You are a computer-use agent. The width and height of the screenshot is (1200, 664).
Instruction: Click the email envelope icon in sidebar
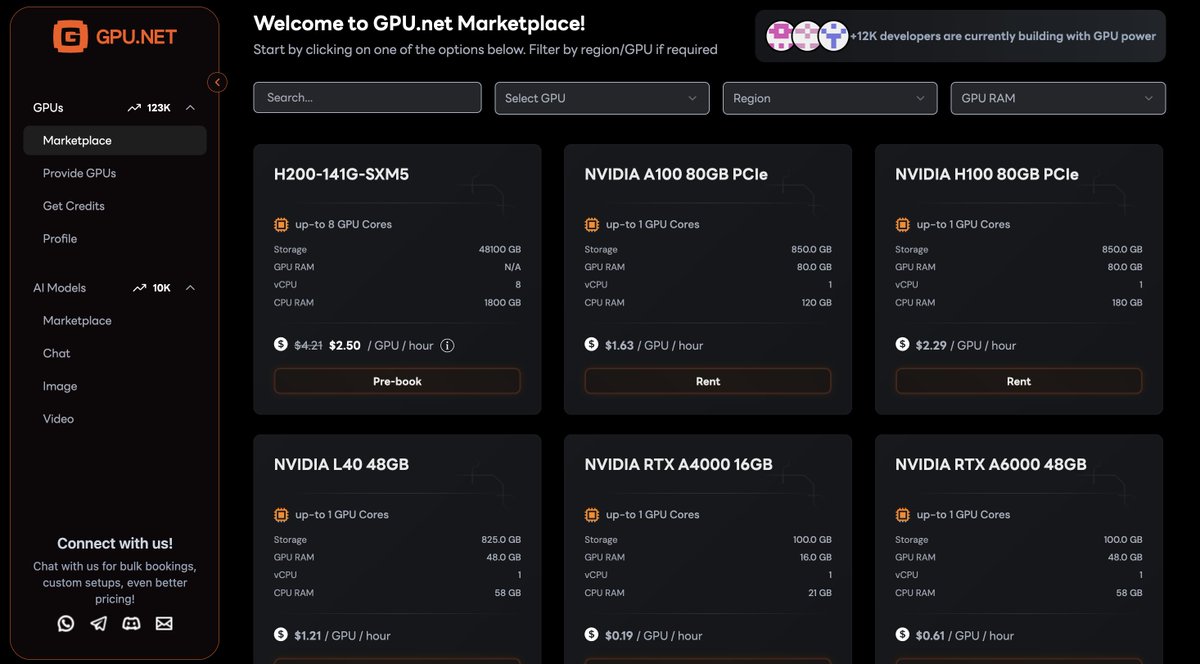pos(164,623)
